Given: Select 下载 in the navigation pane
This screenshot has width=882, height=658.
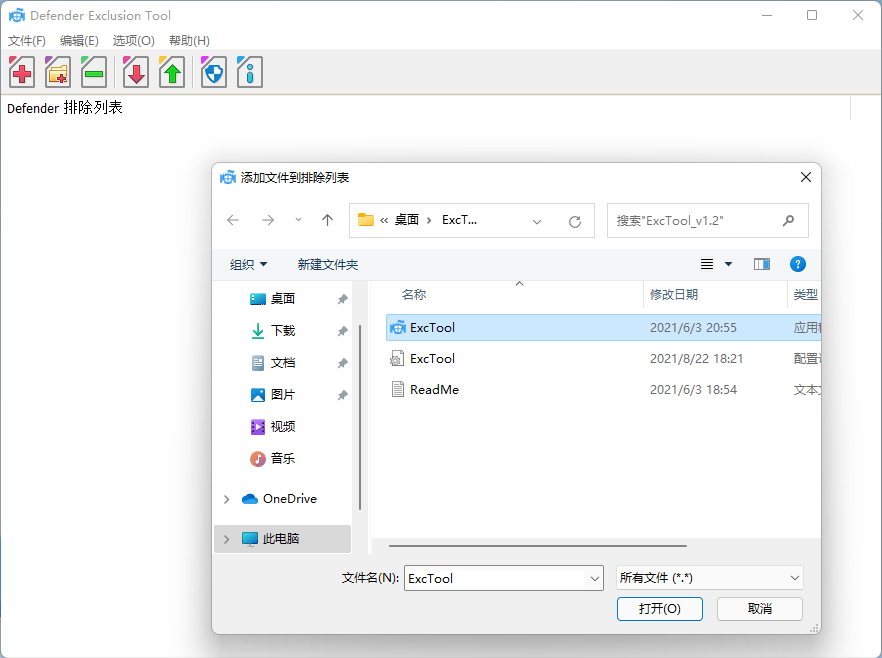Looking at the screenshot, I should click(282, 331).
